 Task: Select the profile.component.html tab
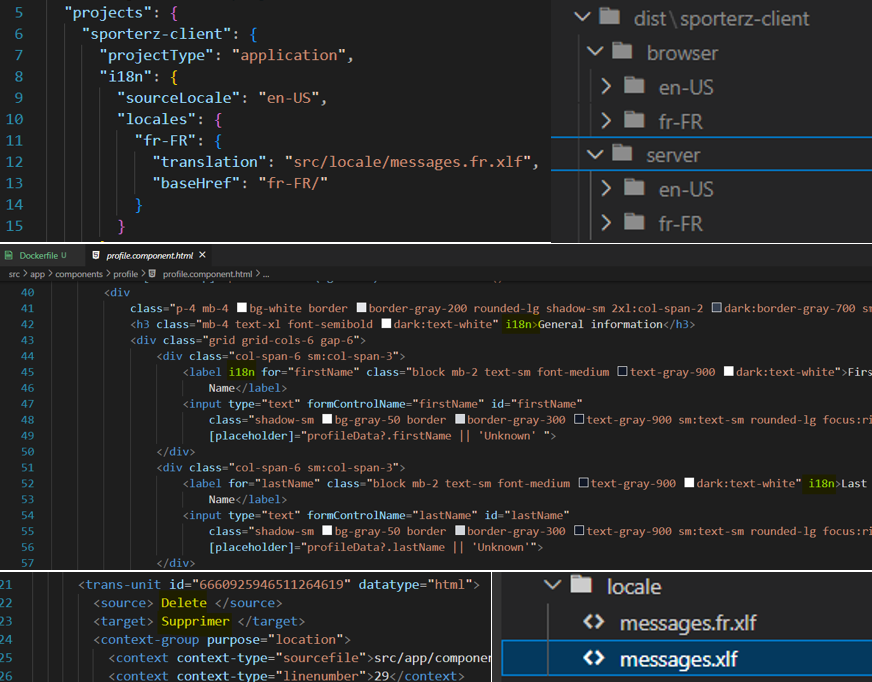tap(150, 255)
